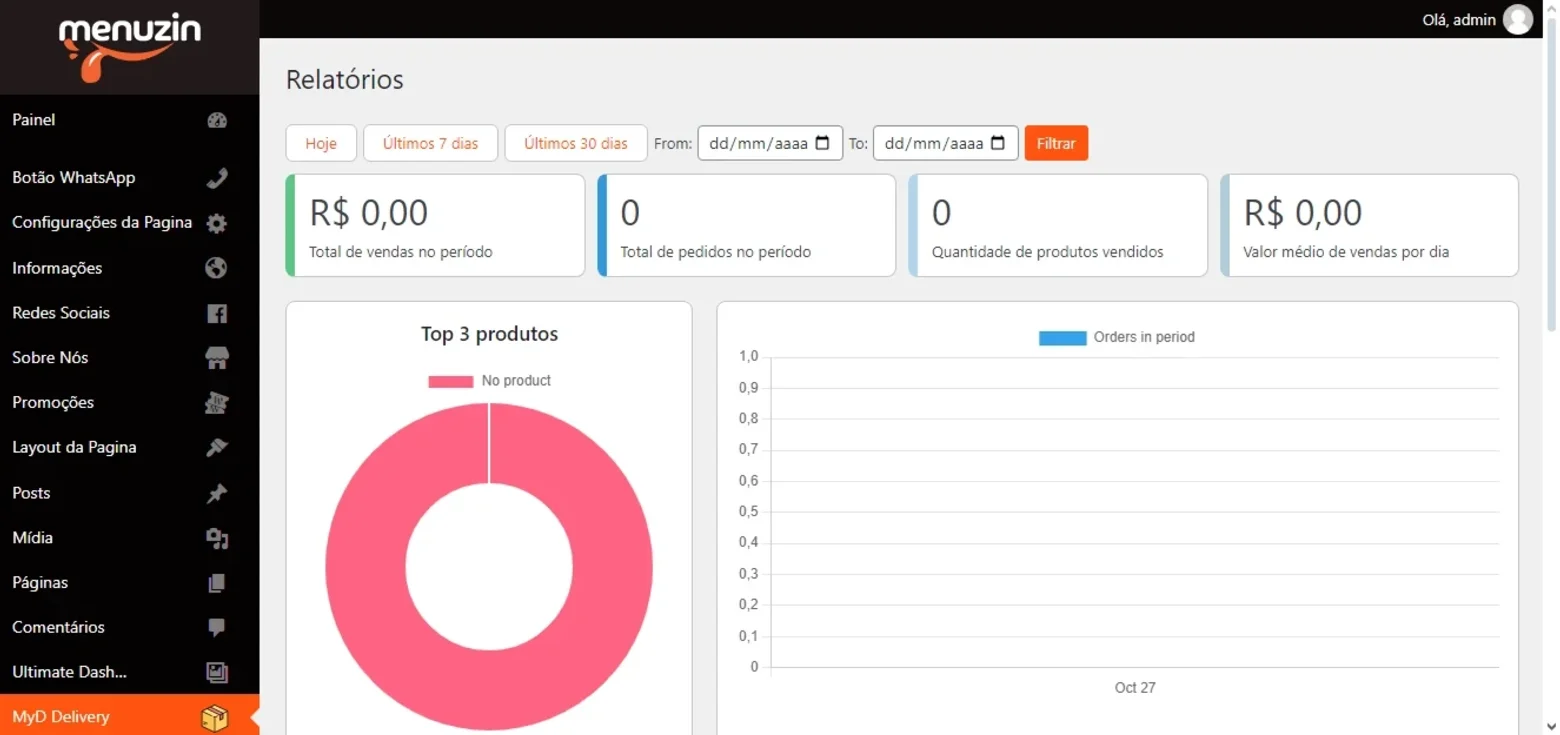The height and width of the screenshot is (735, 1560).
Task: Click the Botão WhatsApp phone icon
Action: pyautogui.click(x=217, y=179)
